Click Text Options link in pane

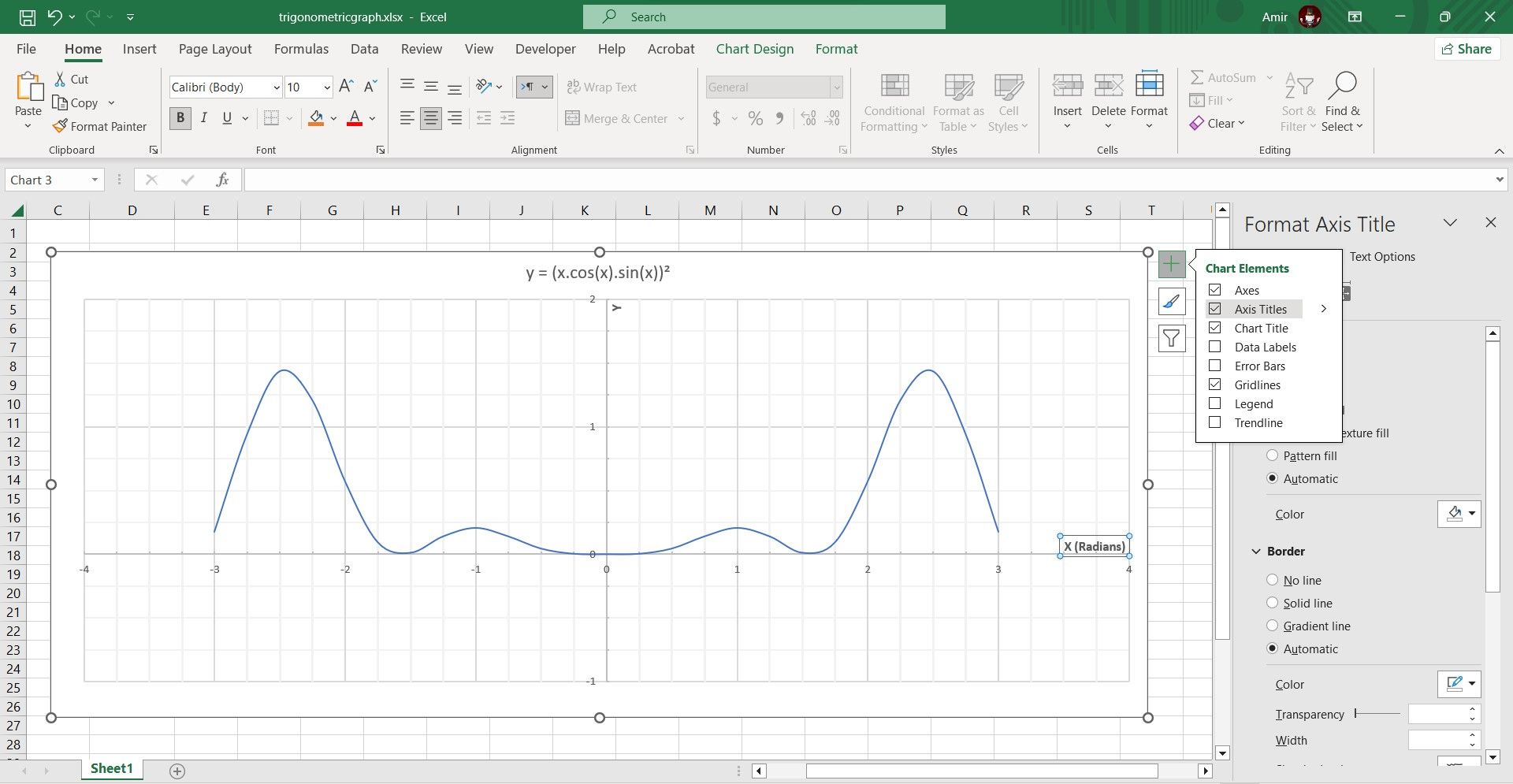pyautogui.click(x=1382, y=257)
